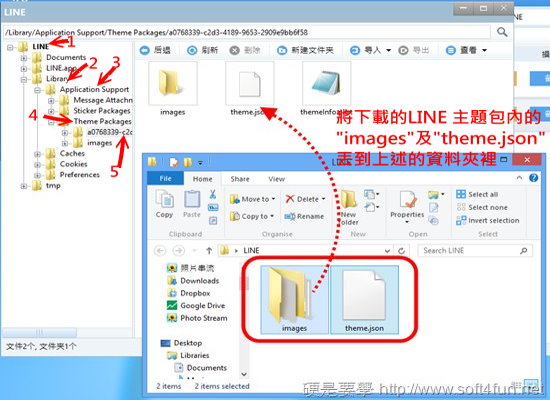Click the Rename ribbon button
550x400 pixels.
coord(304,216)
